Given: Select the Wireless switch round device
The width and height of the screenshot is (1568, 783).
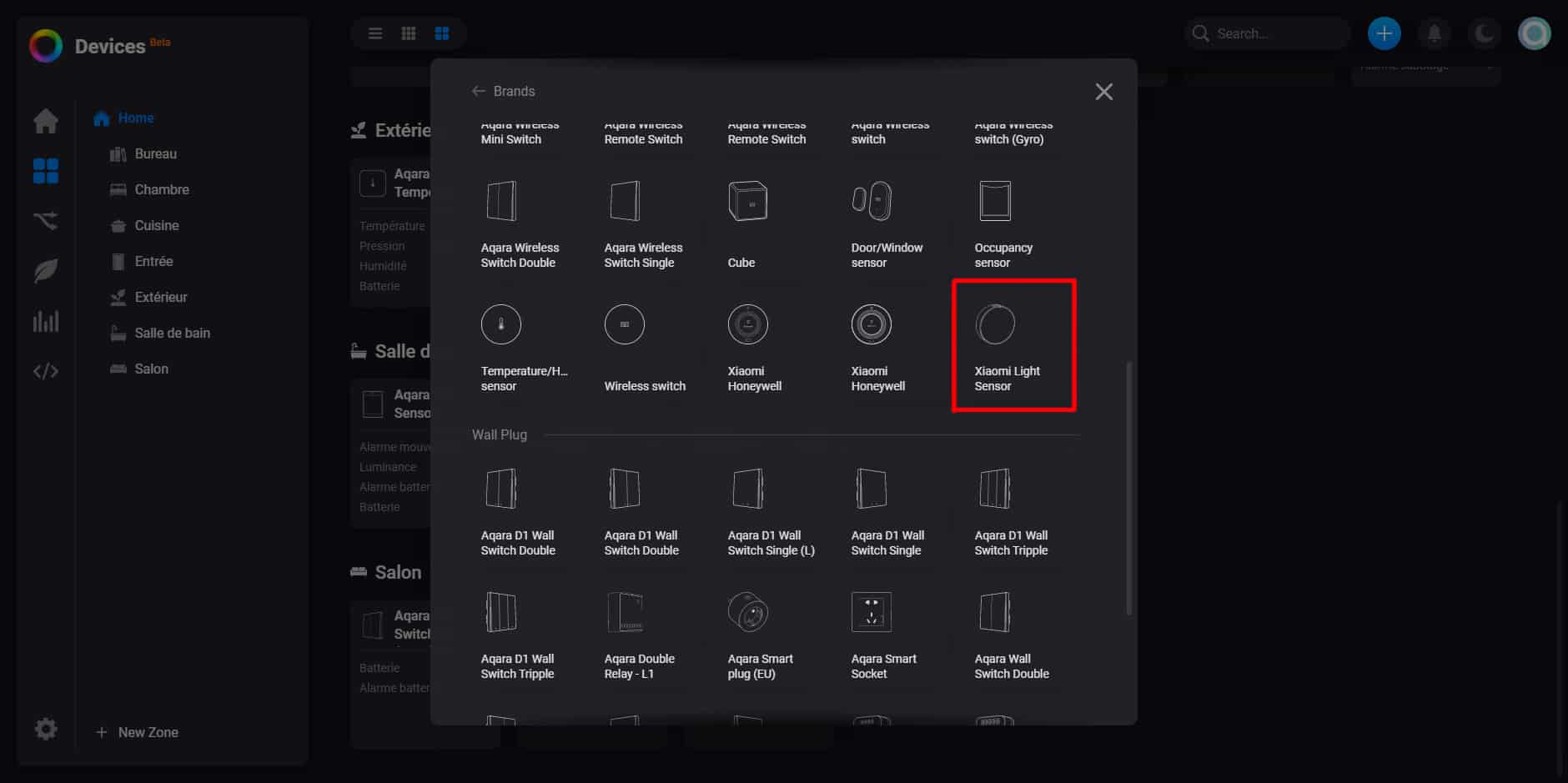Looking at the screenshot, I should pos(645,349).
